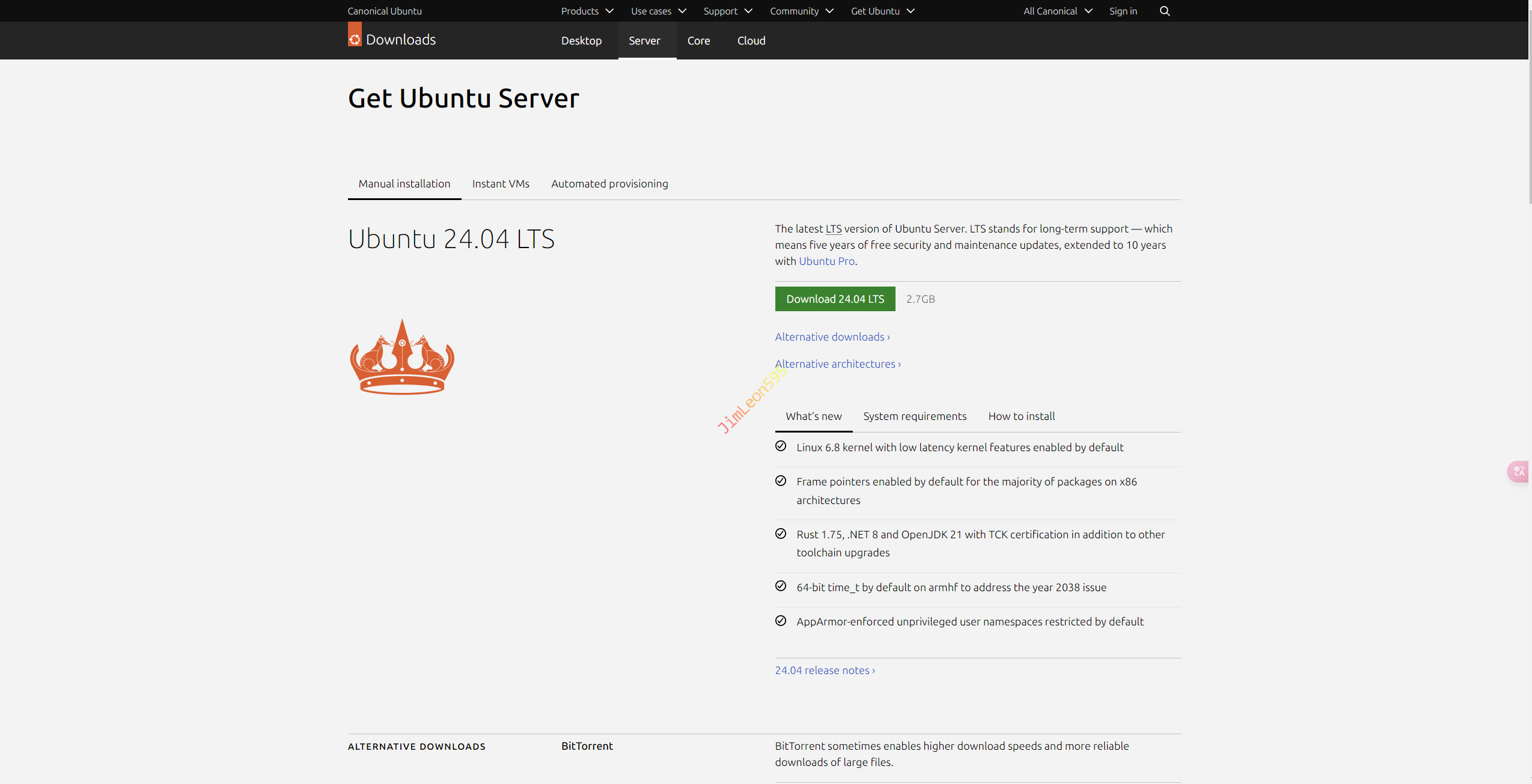Image resolution: width=1532 pixels, height=784 pixels.
Task: Open the Get Ubuntu dropdown menu
Action: 882,11
